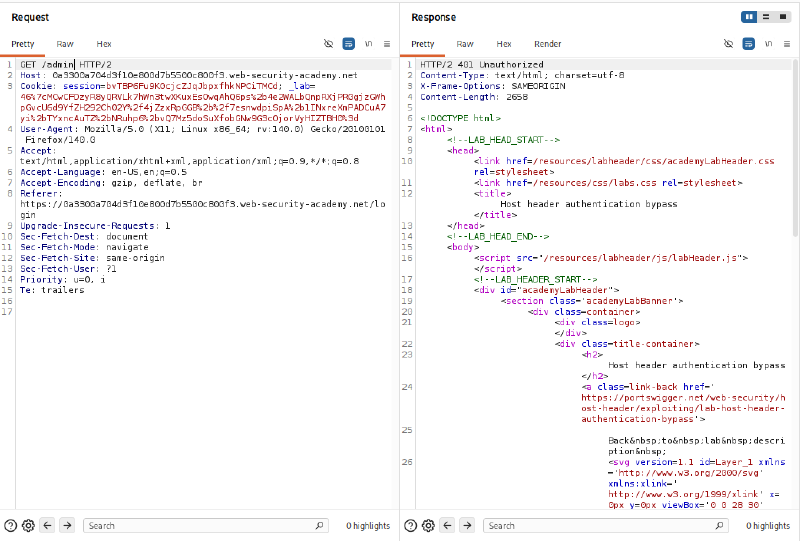Click the Response panel vertical scrollbar

(796, 148)
